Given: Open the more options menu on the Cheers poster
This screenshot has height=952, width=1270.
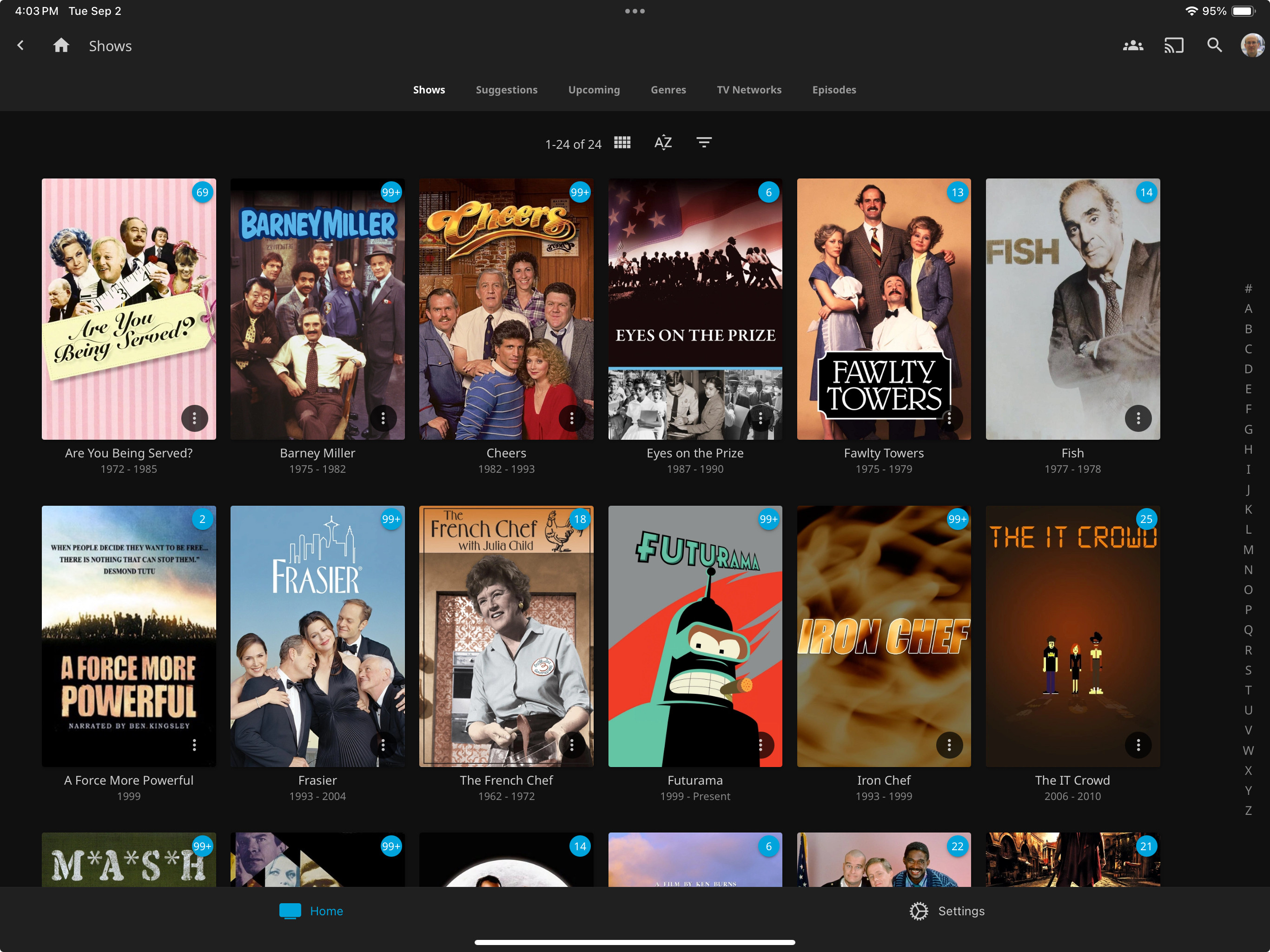Looking at the screenshot, I should pos(571,418).
